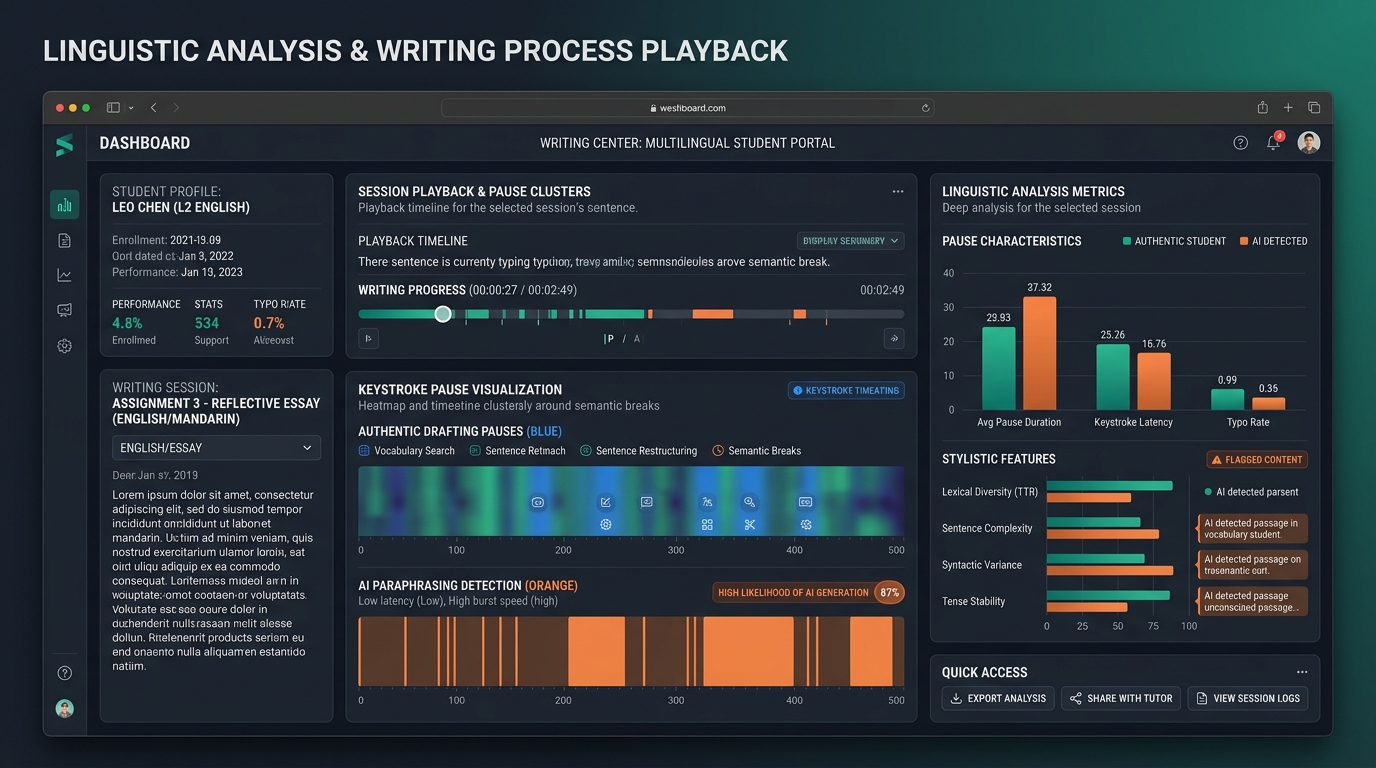Go back in the browser
Screen dimensions: 1376x768
[x=153, y=108]
